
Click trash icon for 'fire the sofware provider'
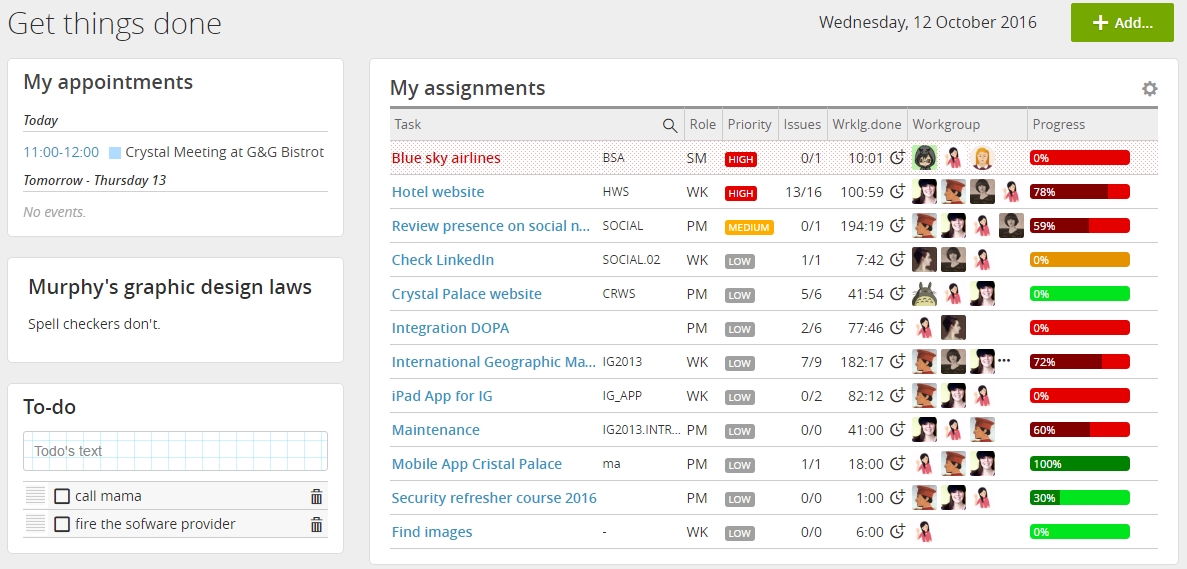tap(316, 525)
